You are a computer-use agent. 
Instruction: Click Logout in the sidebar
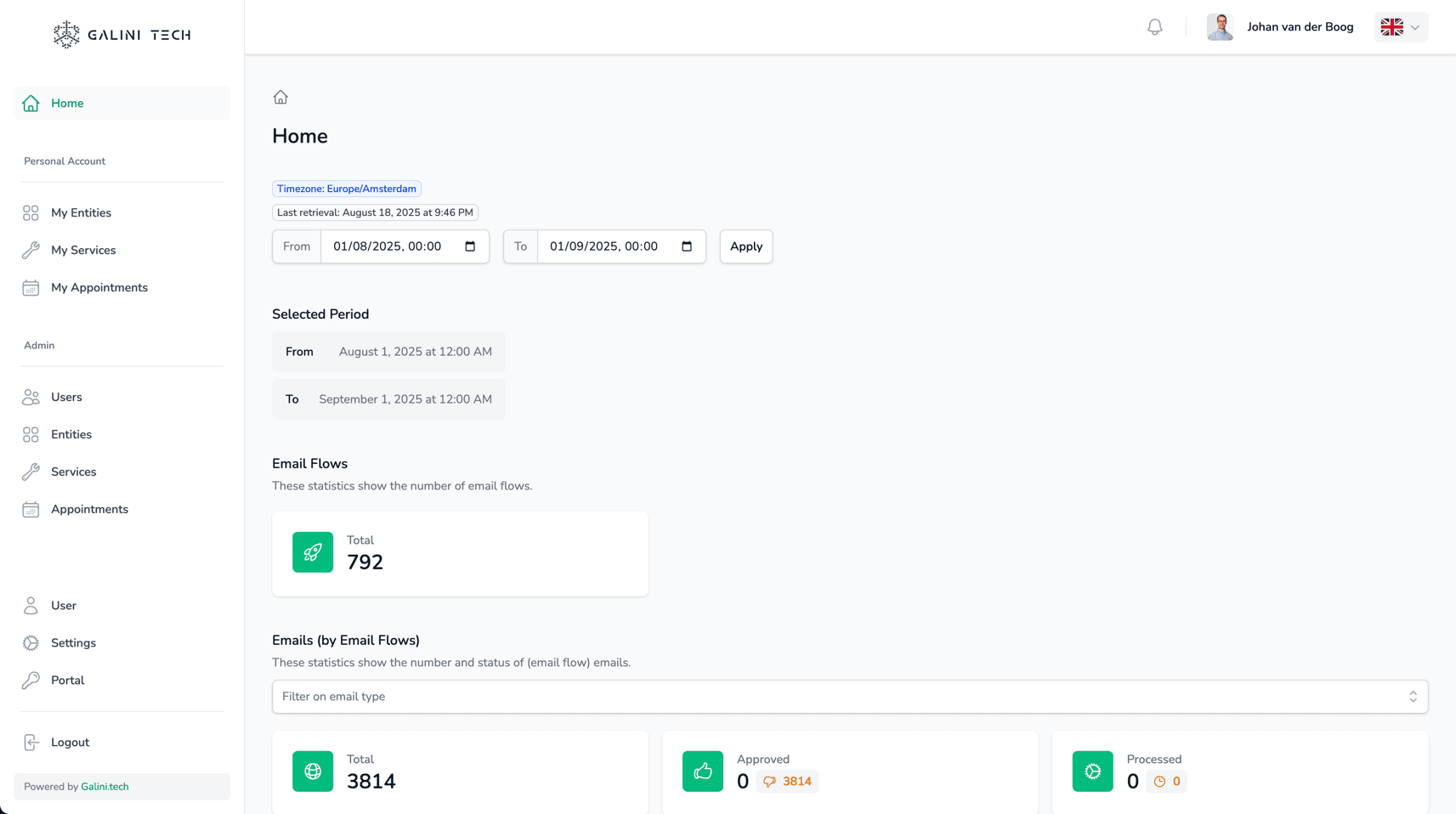[x=70, y=743]
